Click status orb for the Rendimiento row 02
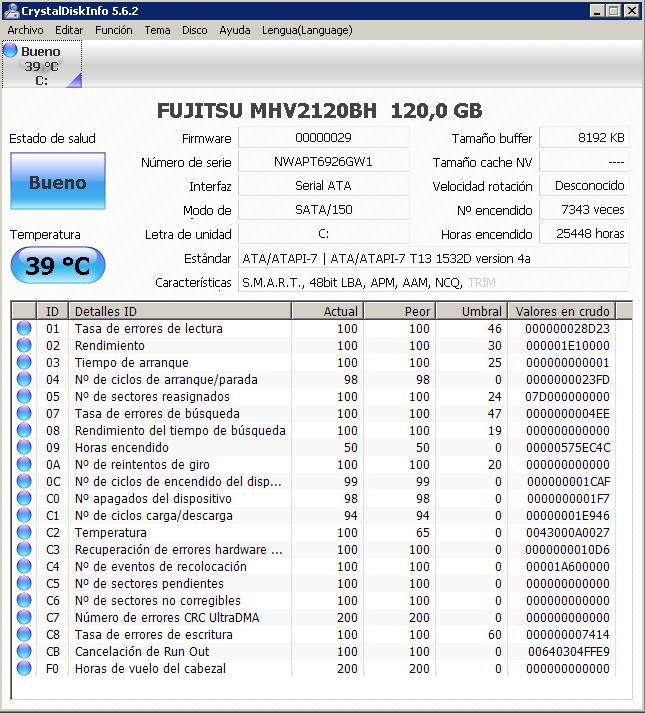Image resolution: width=645 pixels, height=713 pixels. (x=24, y=345)
